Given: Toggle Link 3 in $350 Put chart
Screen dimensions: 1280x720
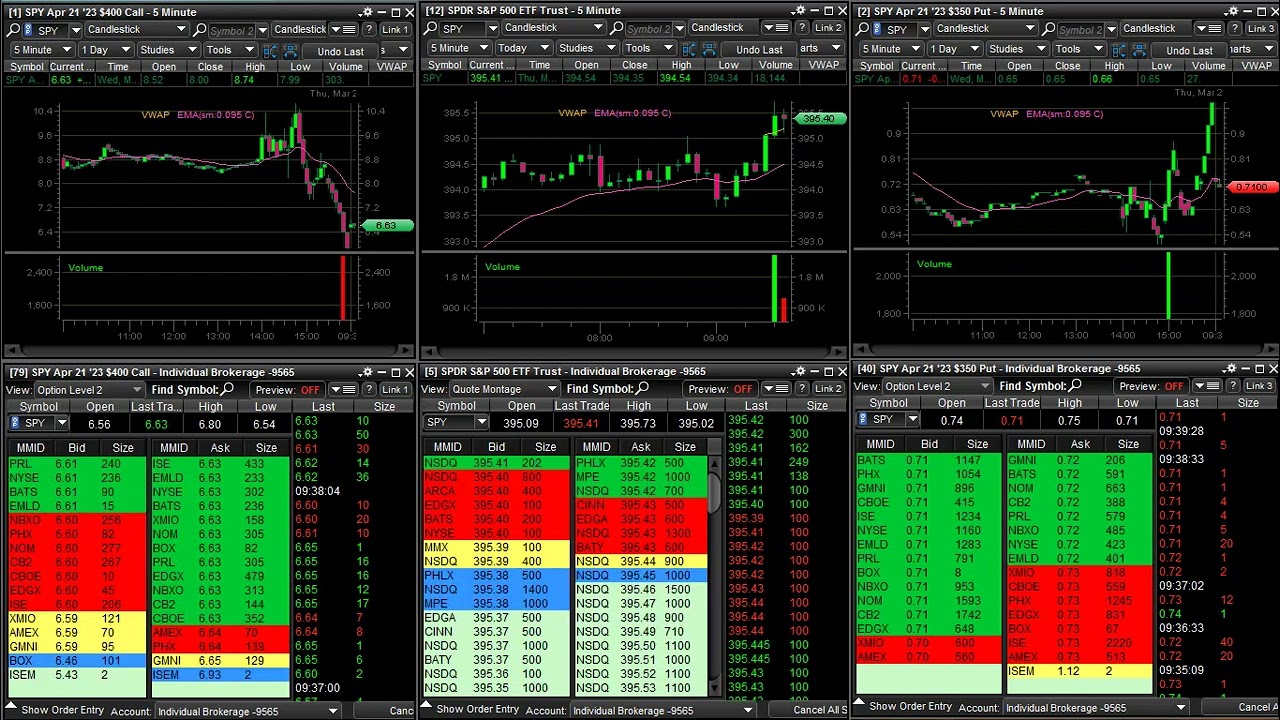Looking at the screenshot, I should 1259,29.
